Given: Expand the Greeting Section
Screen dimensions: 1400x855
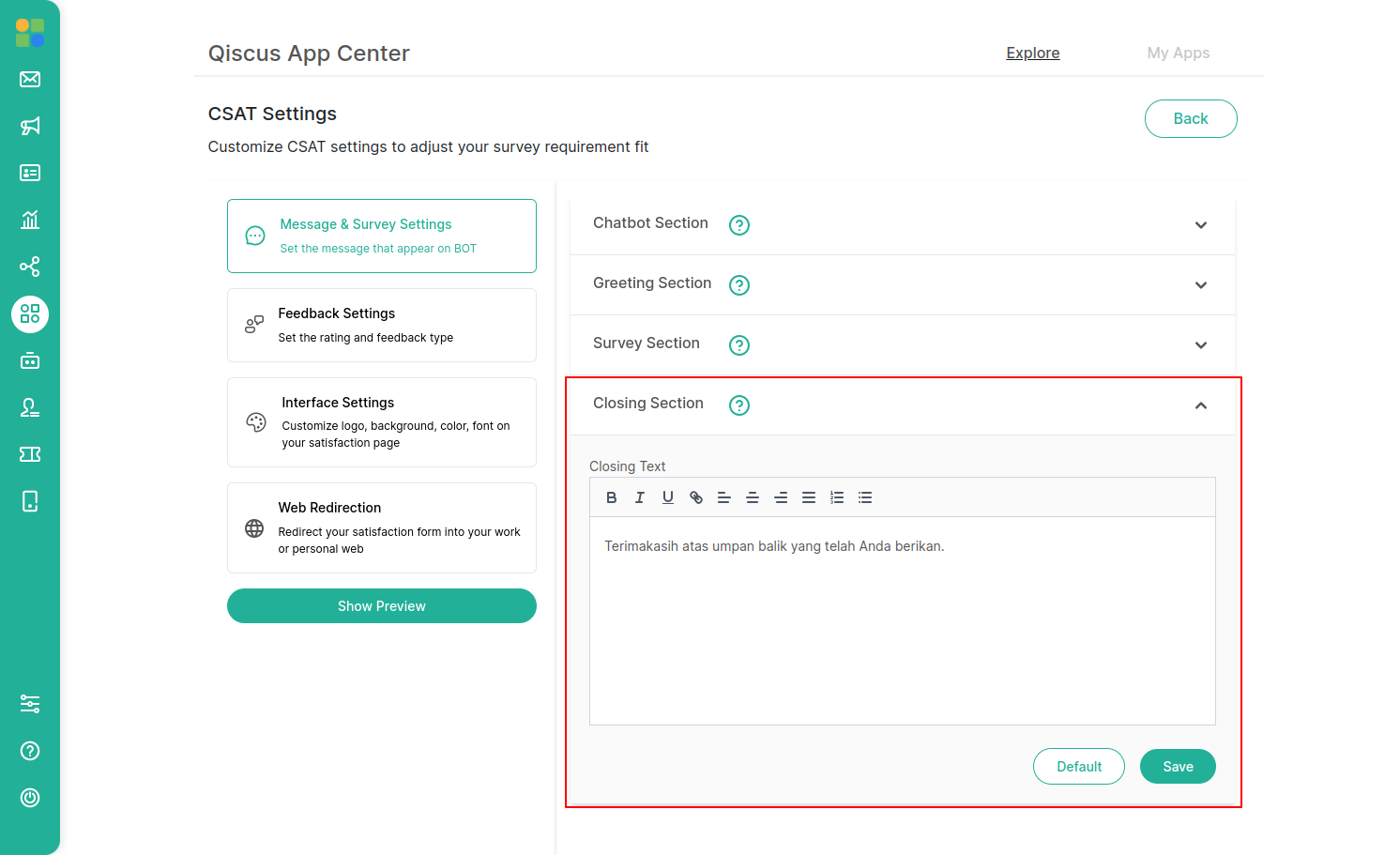Looking at the screenshot, I should pos(1201,285).
